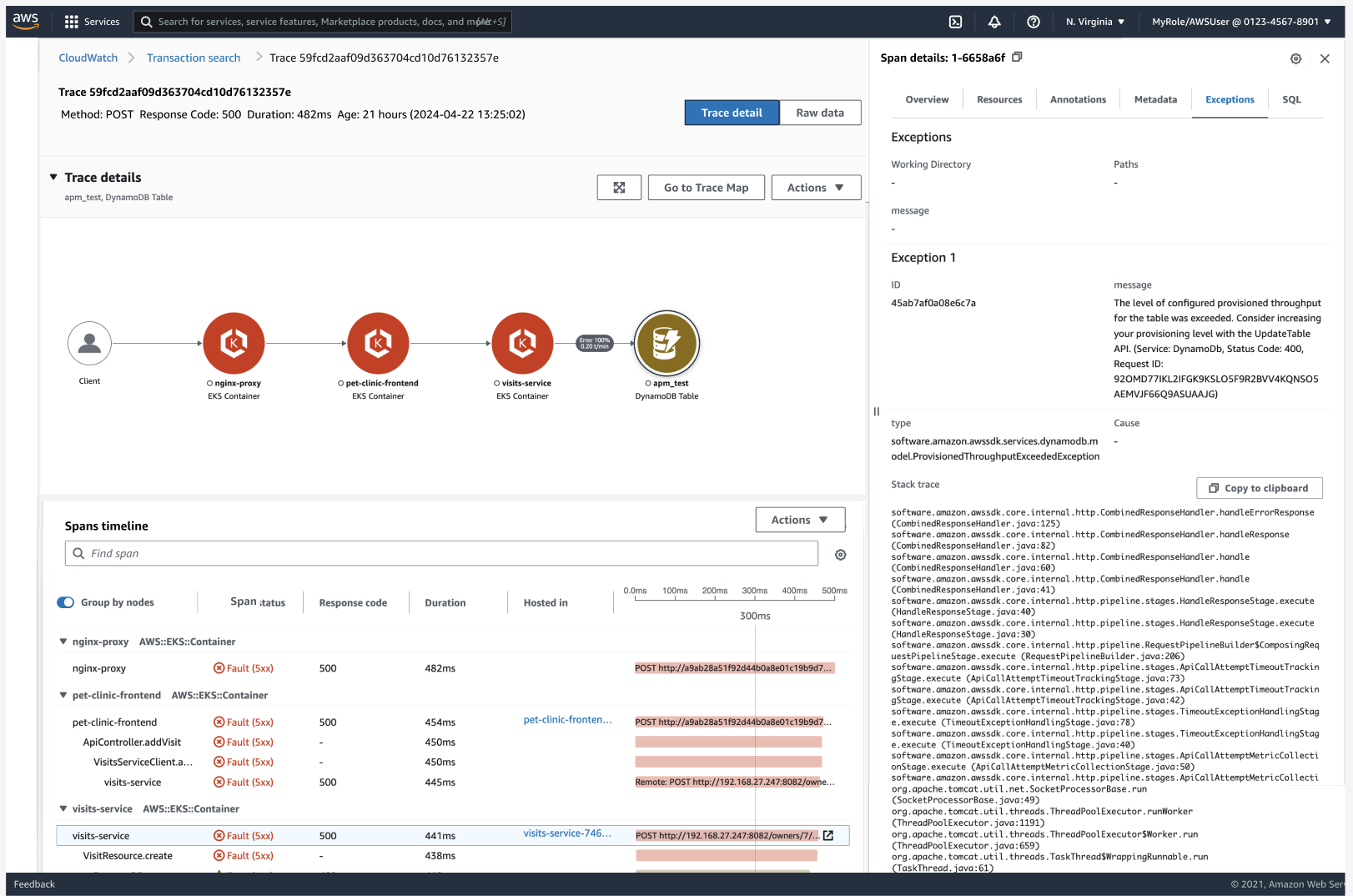Toggle the Group by nodes switch
The width and height of the screenshot is (1353, 896).
point(66,602)
